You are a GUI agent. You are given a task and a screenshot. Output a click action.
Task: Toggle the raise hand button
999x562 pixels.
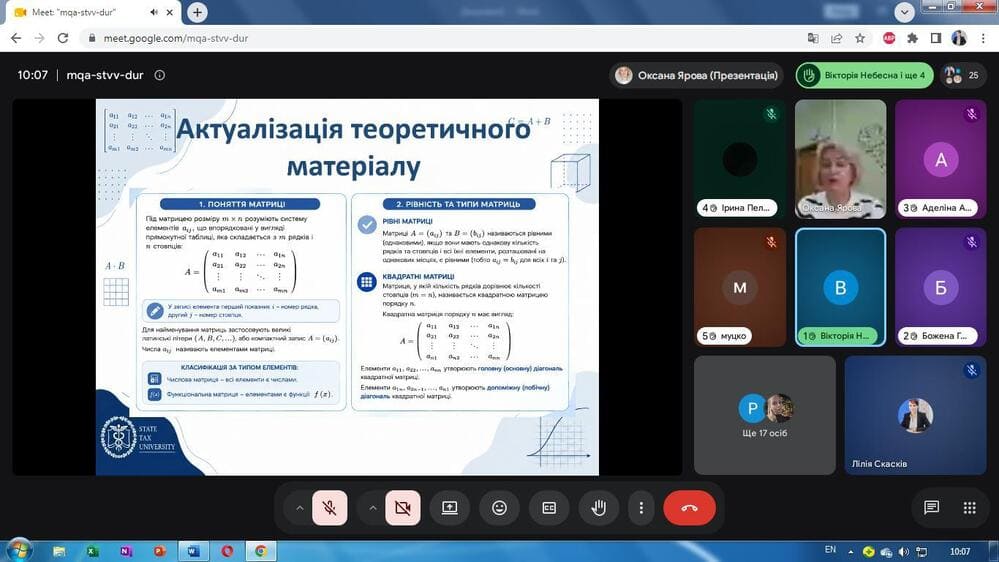(598, 508)
